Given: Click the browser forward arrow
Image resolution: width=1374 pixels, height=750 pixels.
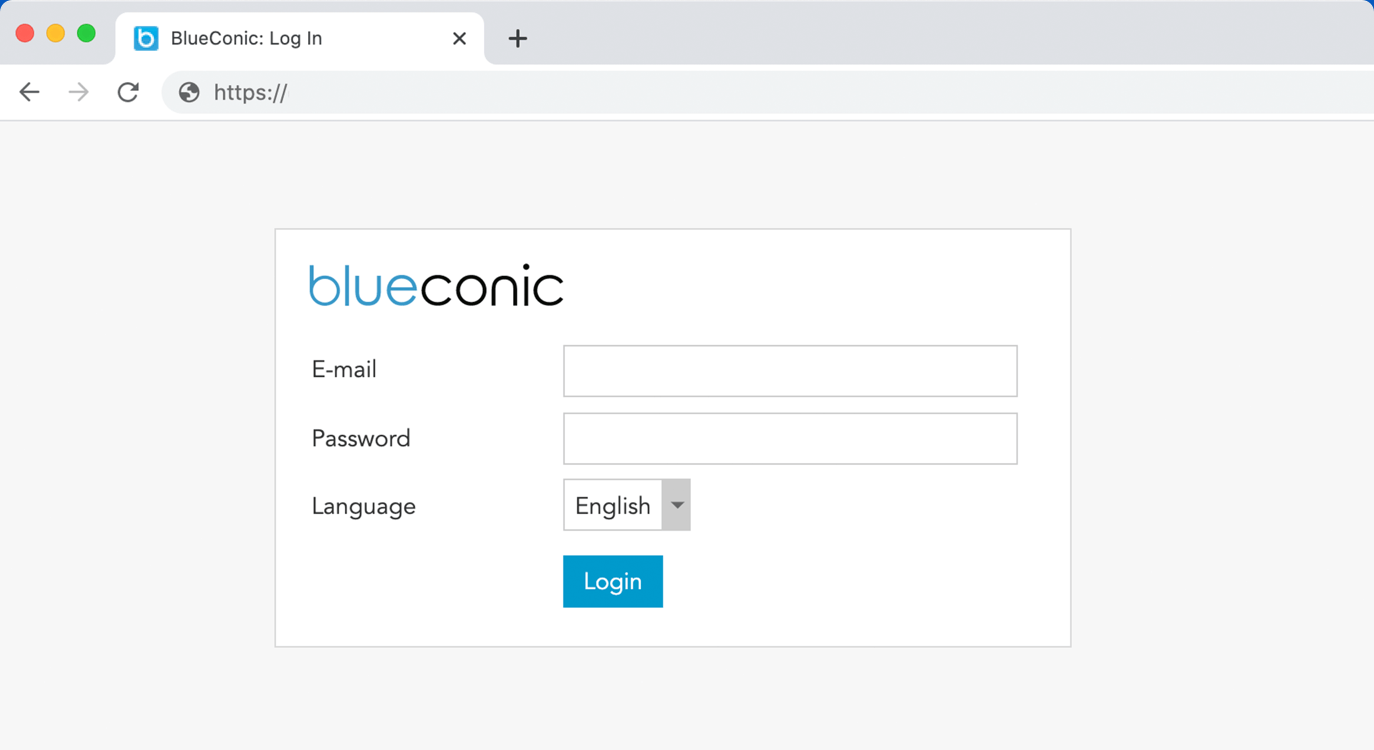Looking at the screenshot, I should pyautogui.click(x=78, y=92).
